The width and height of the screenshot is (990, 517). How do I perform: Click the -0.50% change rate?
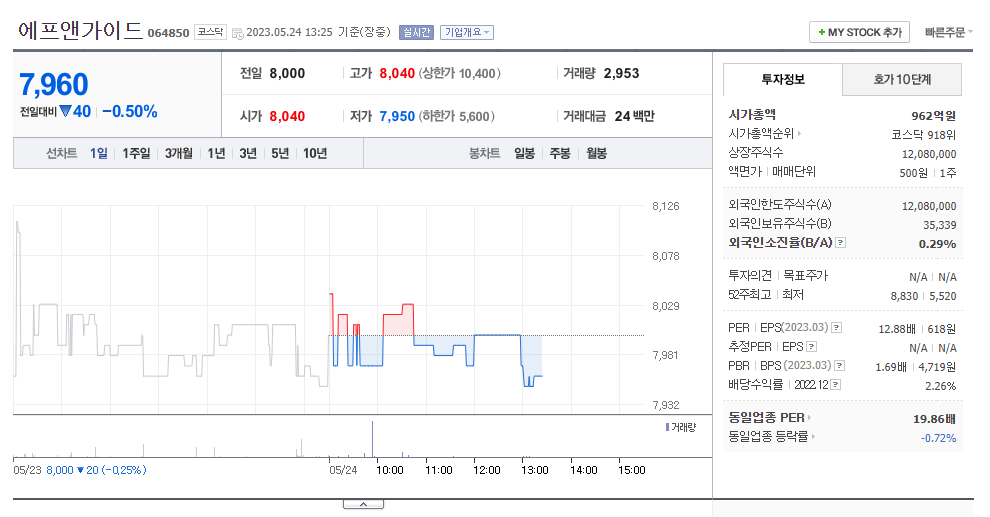pos(129,112)
